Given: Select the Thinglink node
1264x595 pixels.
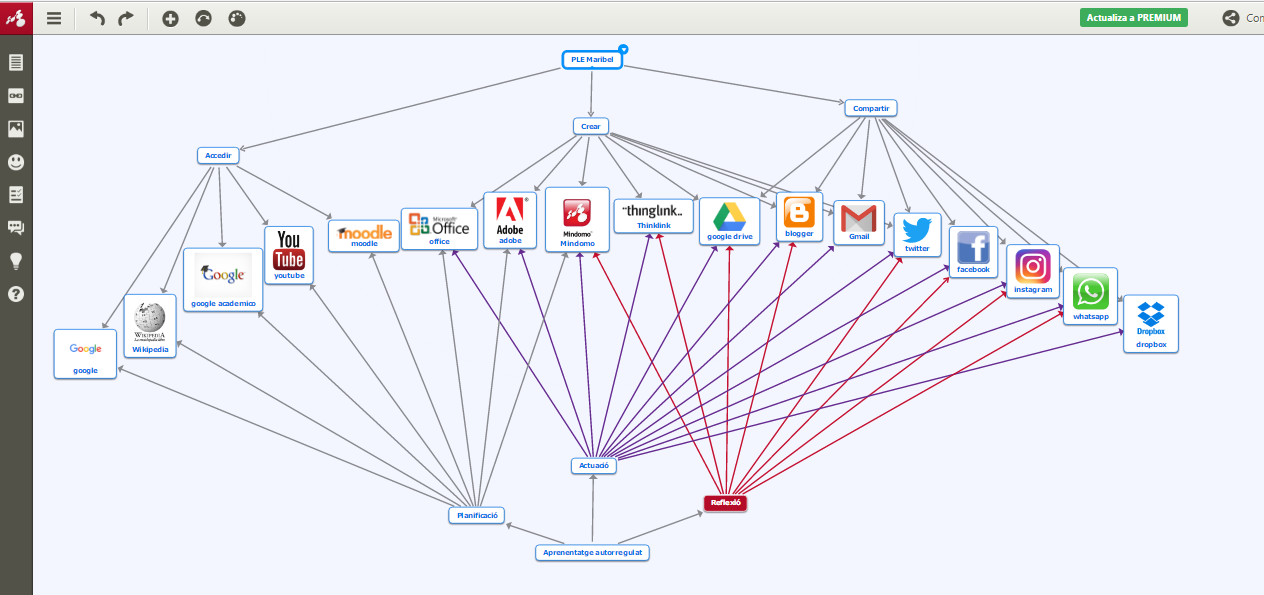Looking at the screenshot, I should click(654, 216).
